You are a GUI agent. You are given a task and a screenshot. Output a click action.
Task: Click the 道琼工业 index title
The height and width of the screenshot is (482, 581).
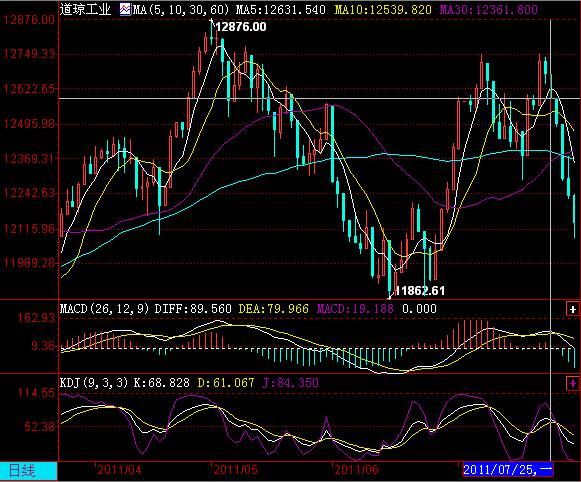pos(85,9)
